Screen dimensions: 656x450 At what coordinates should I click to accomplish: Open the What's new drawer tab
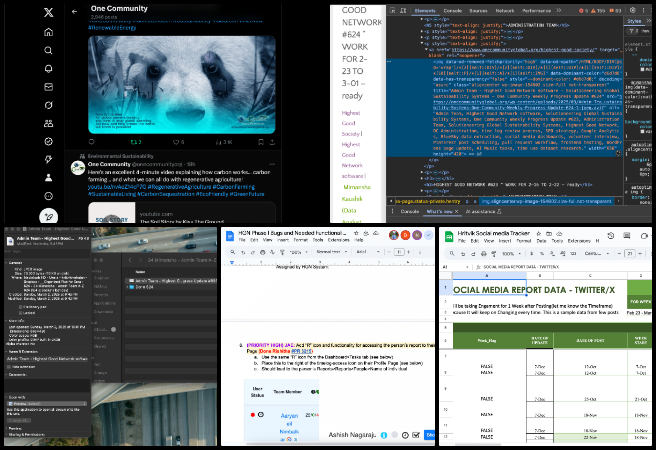(x=440, y=212)
